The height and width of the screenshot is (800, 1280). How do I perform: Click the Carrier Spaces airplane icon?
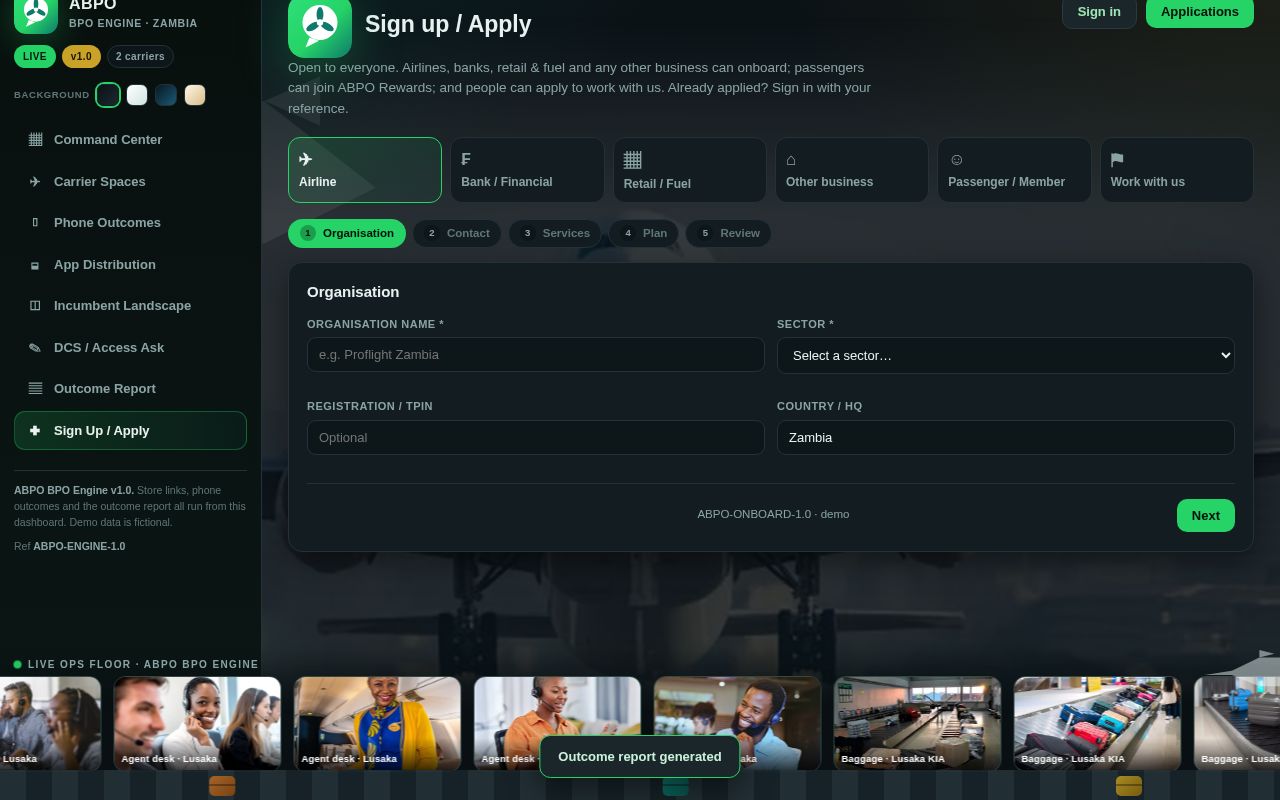click(x=35, y=181)
